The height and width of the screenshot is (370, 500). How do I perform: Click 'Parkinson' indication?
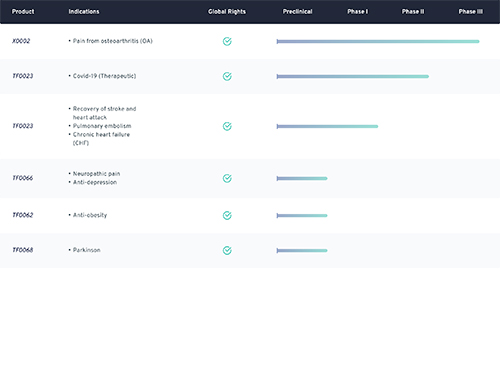coord(87,250)
